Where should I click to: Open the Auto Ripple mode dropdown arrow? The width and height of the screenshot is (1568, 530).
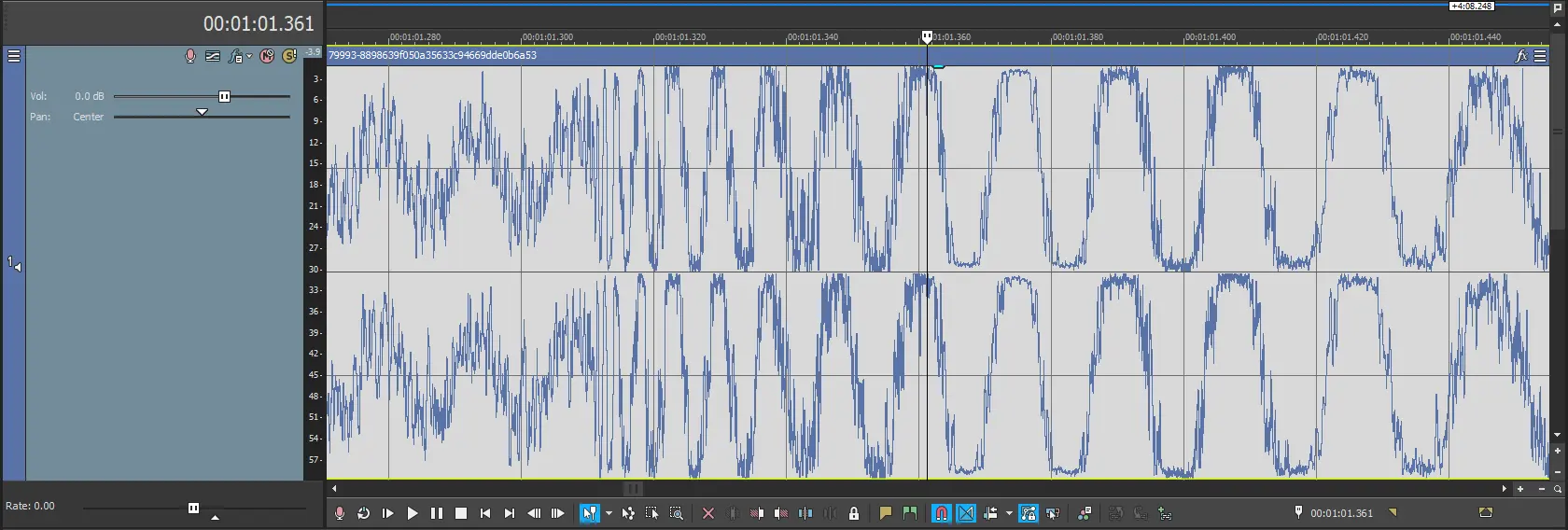click(x=1009, y=513)
